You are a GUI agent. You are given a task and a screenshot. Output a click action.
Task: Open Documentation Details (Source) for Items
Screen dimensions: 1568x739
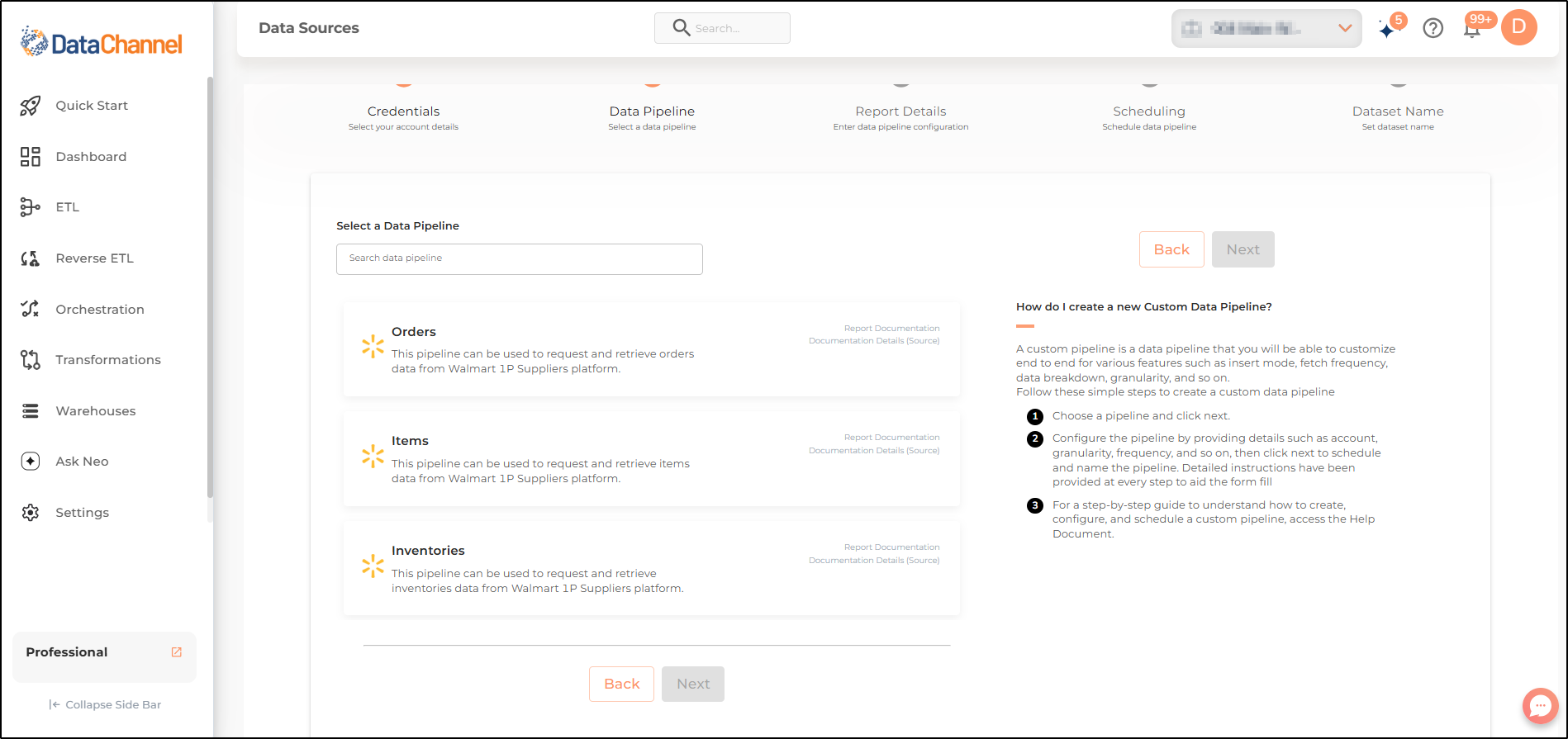point(874,451)
